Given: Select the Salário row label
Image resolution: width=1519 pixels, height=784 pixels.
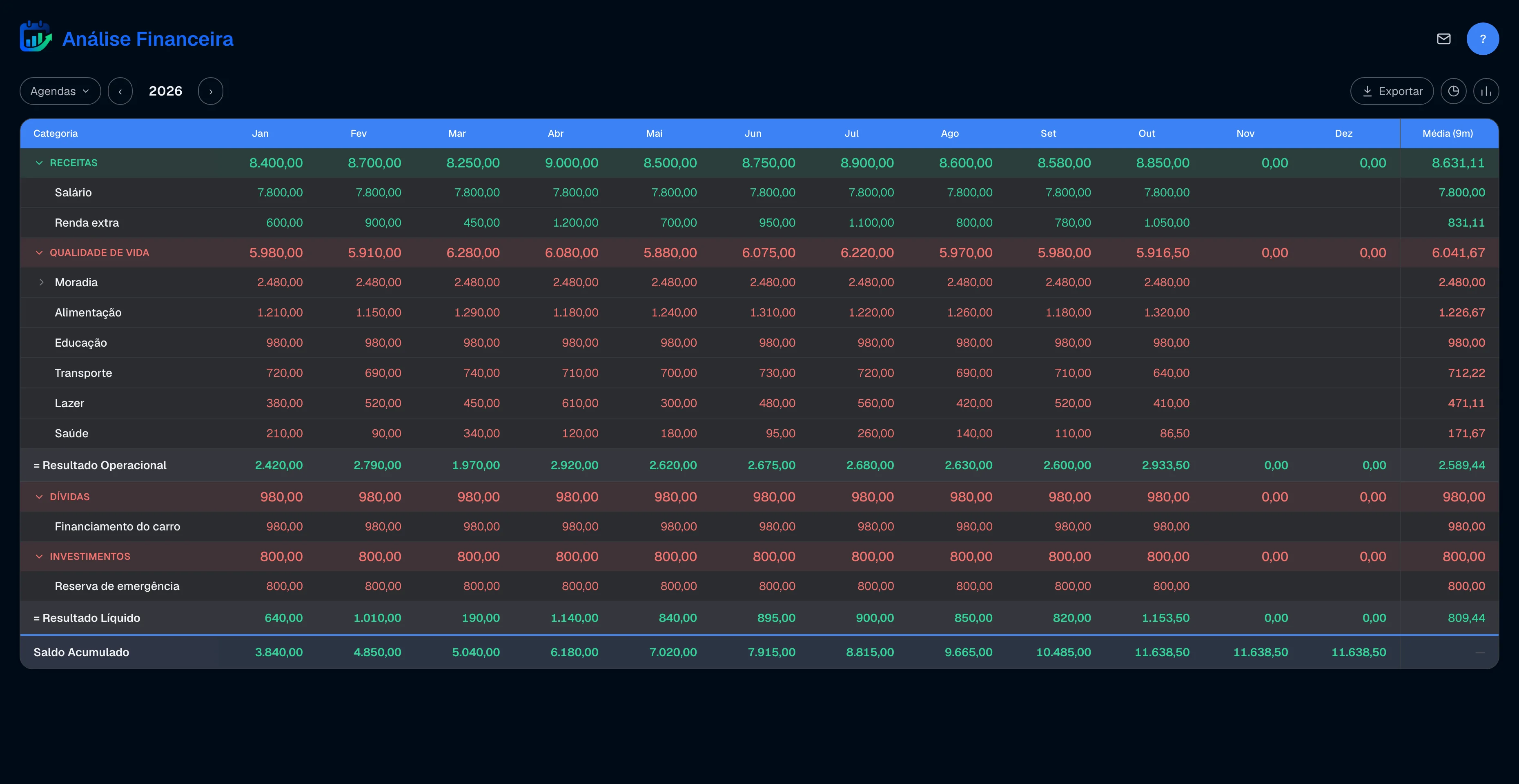Looking at the screenshot, I should coord(73,193).
